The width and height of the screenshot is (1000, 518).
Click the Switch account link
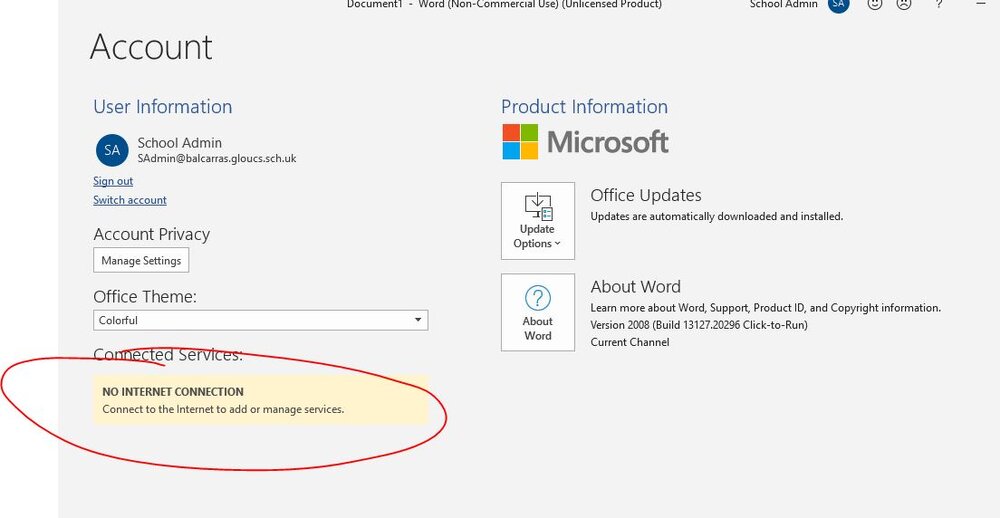pos(129,200)
